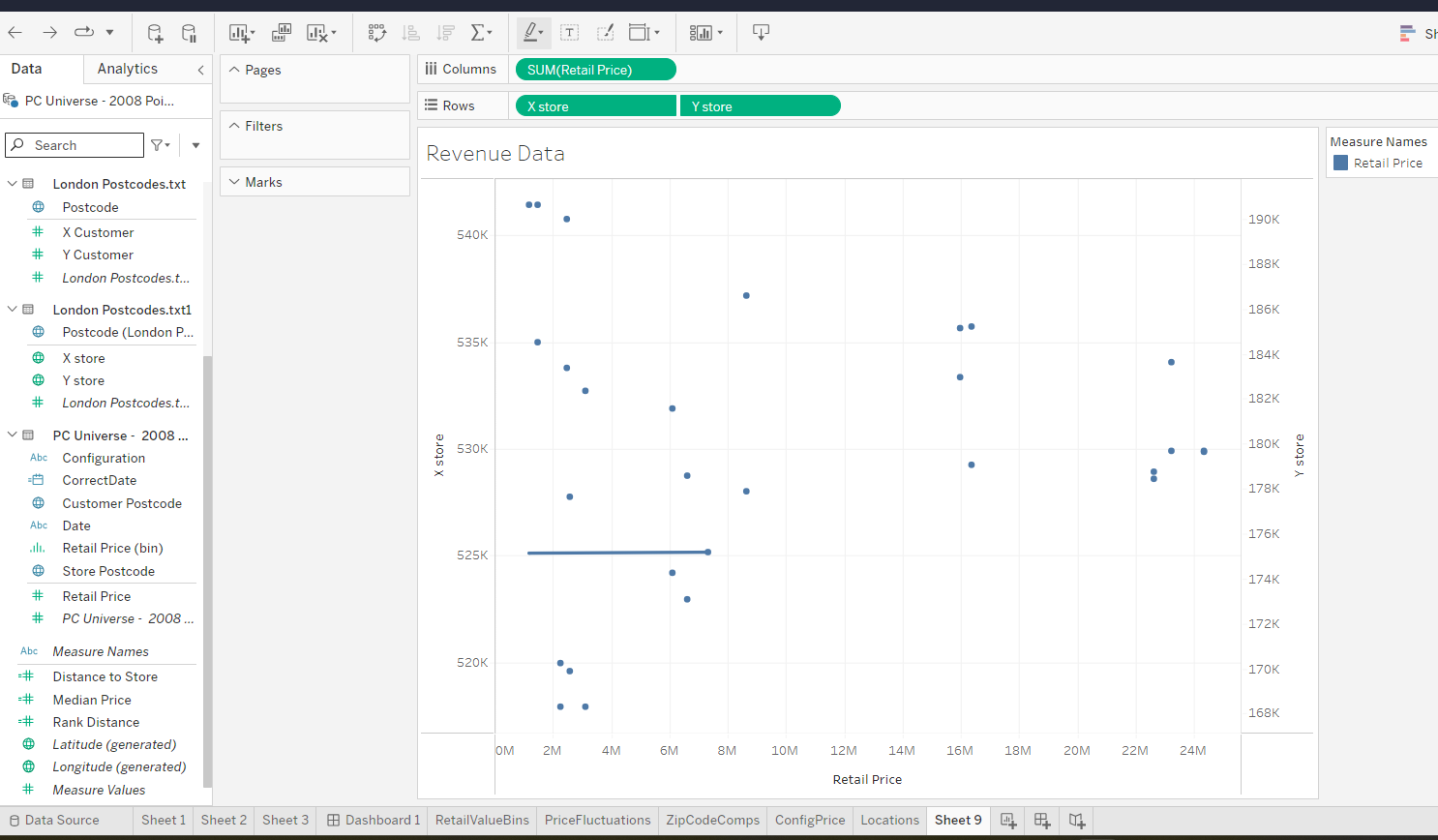Select the Swap Rows and Columns toolbar icon
1438x840 pixels.
coord(376,32)
